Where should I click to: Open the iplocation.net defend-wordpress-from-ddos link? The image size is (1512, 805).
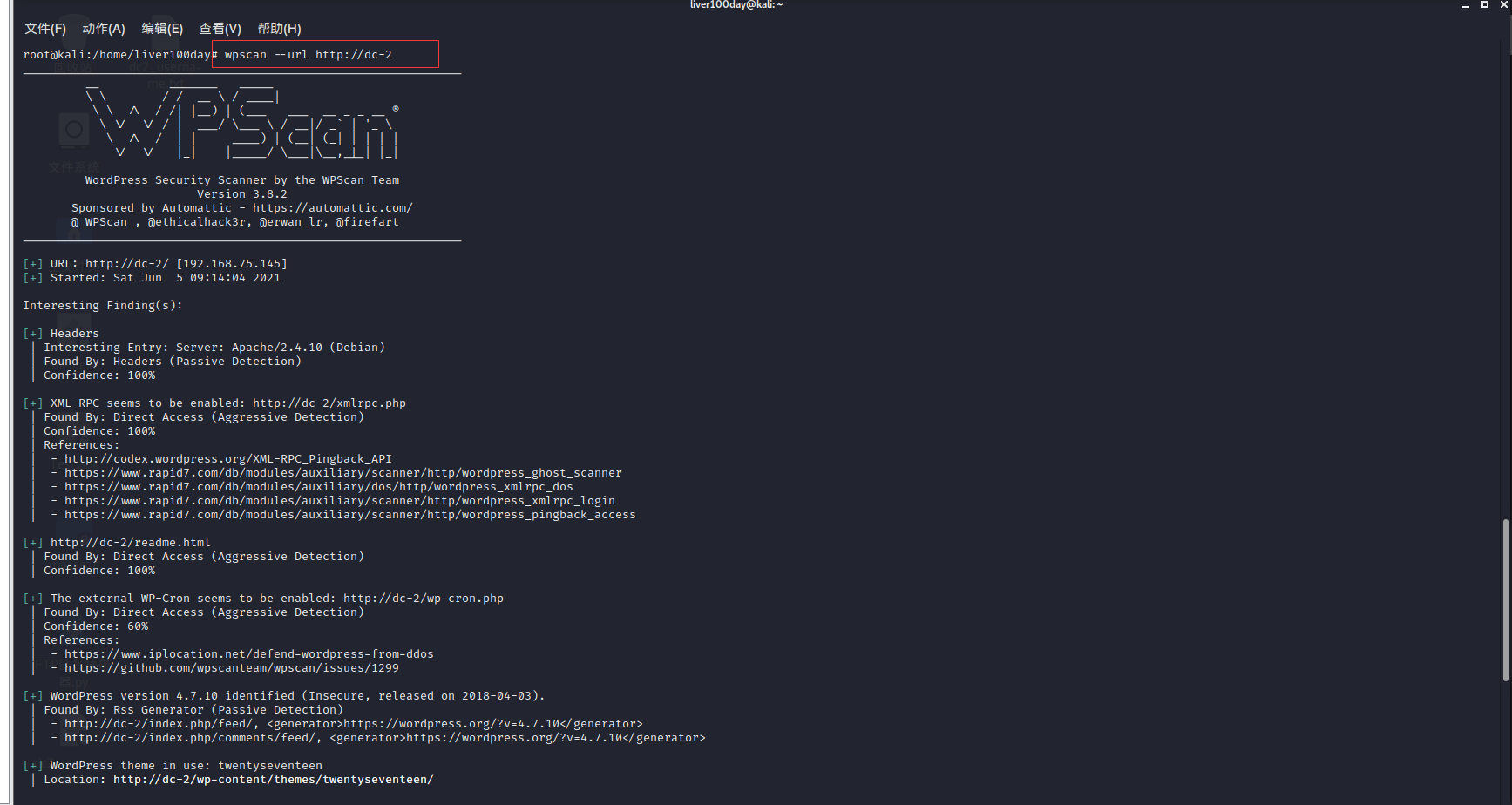pos(249,653)
